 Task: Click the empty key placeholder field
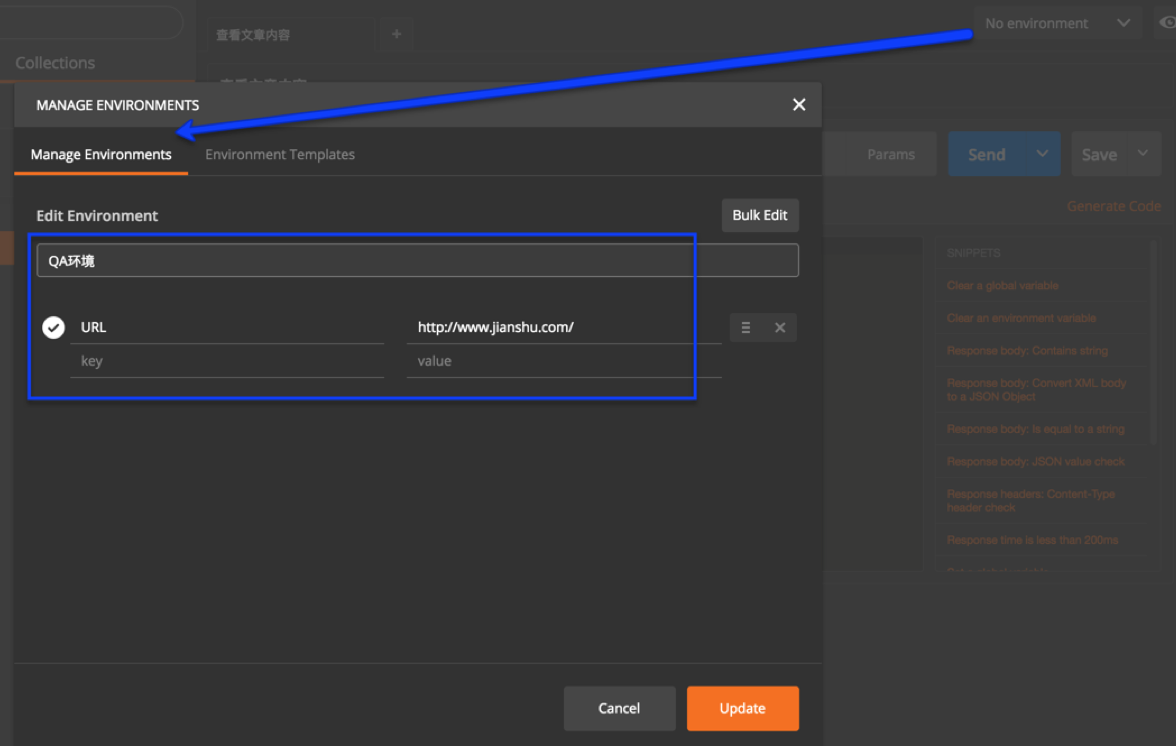point(226,361)
